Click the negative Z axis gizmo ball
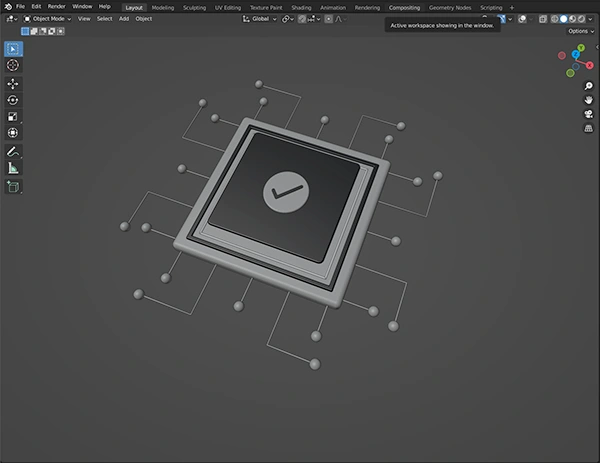The image size is (600, 463). (x=576, y=67)
